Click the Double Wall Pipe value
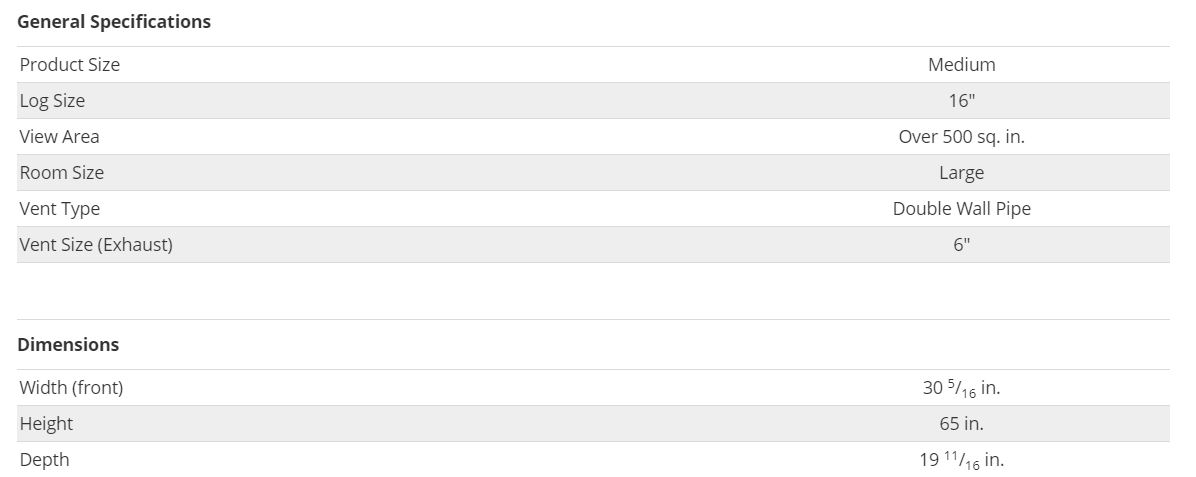The height and width of the screenshot is (477, 1196). [x=961, y=209]
